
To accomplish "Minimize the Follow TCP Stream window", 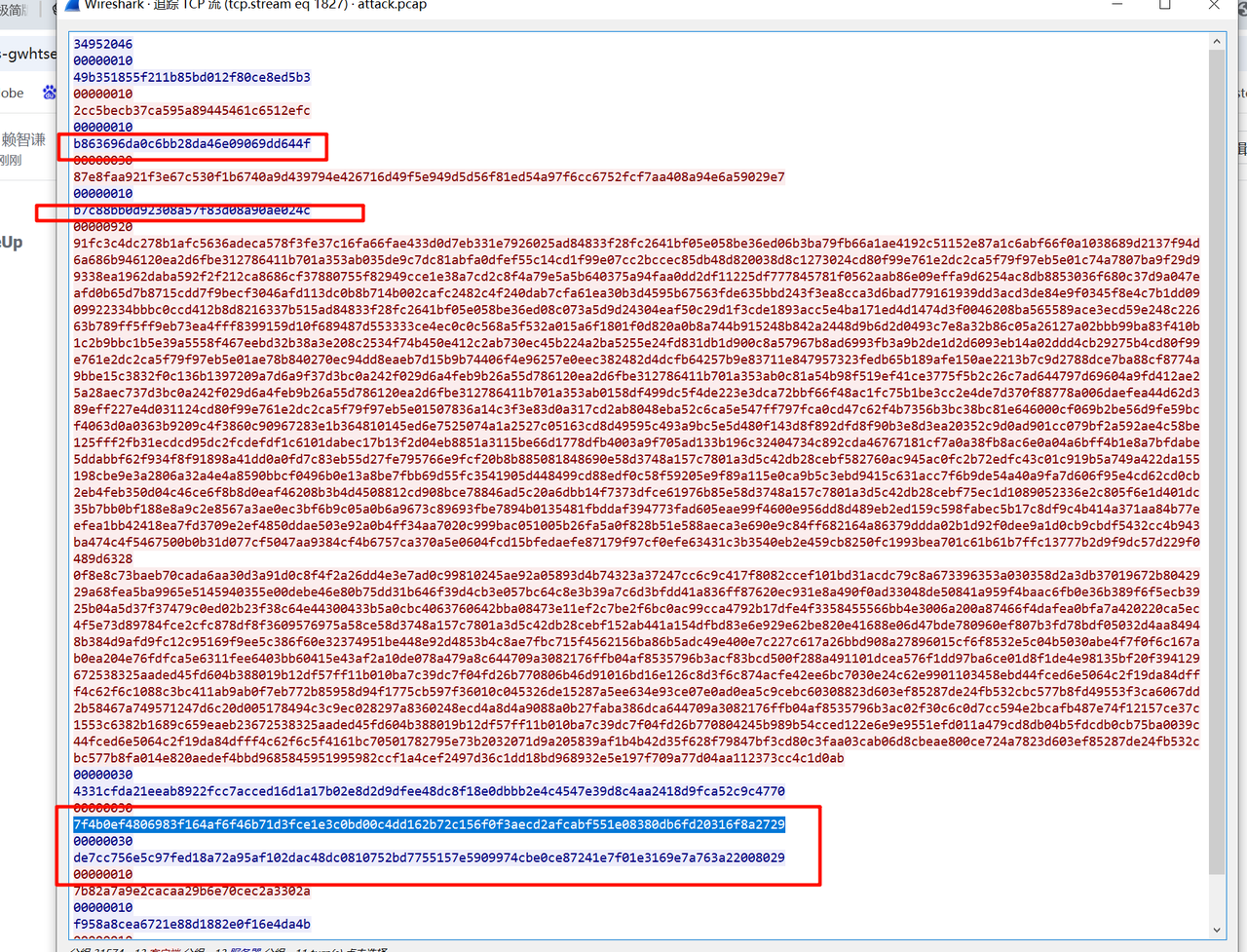I will pyautogui.click(x=1117, y=5).
